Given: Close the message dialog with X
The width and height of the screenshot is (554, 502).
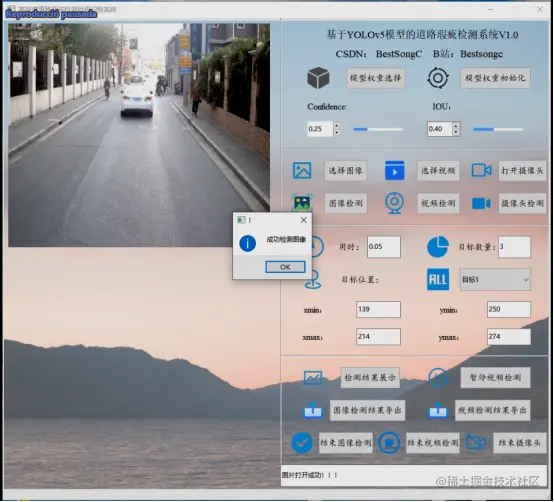Looking at the screenshot, I should (303, 220).
